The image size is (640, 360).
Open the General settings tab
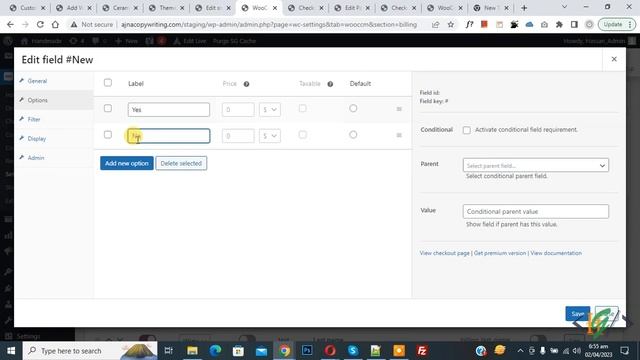click(x=37, y=81)
